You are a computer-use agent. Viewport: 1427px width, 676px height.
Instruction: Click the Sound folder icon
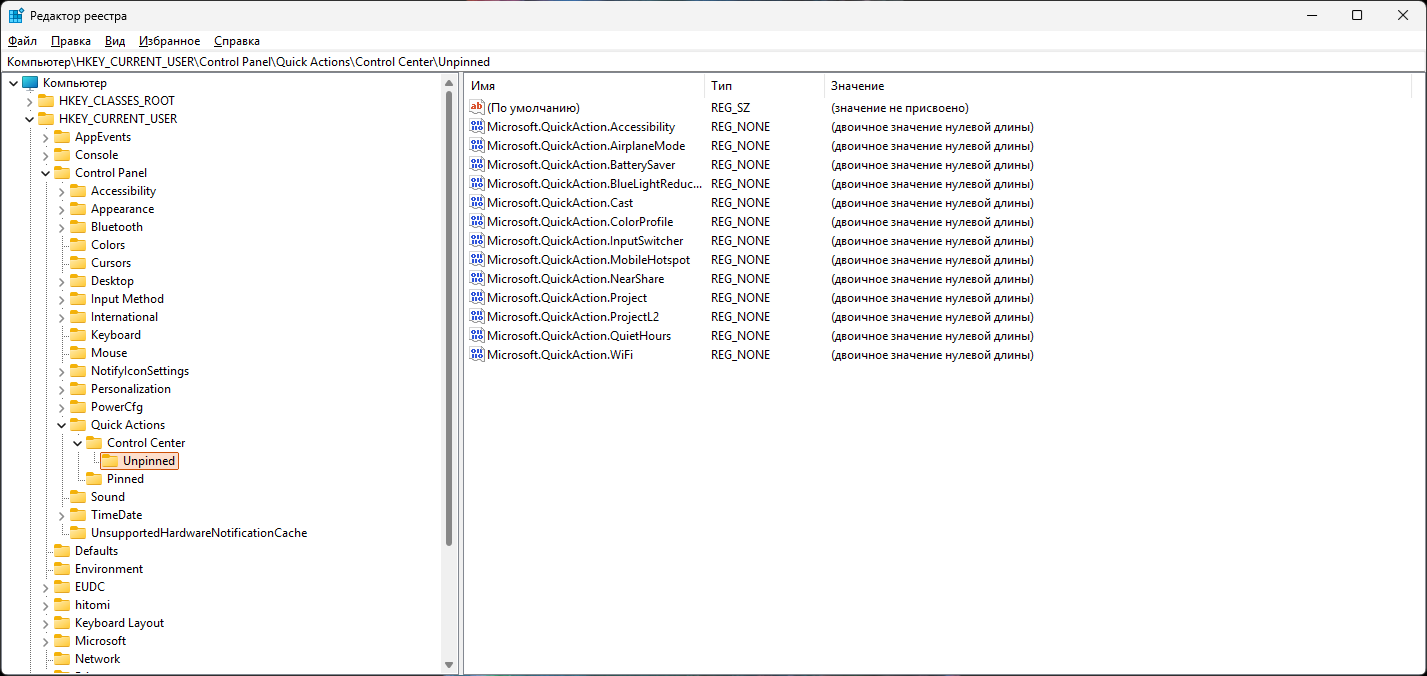[78, 497]
